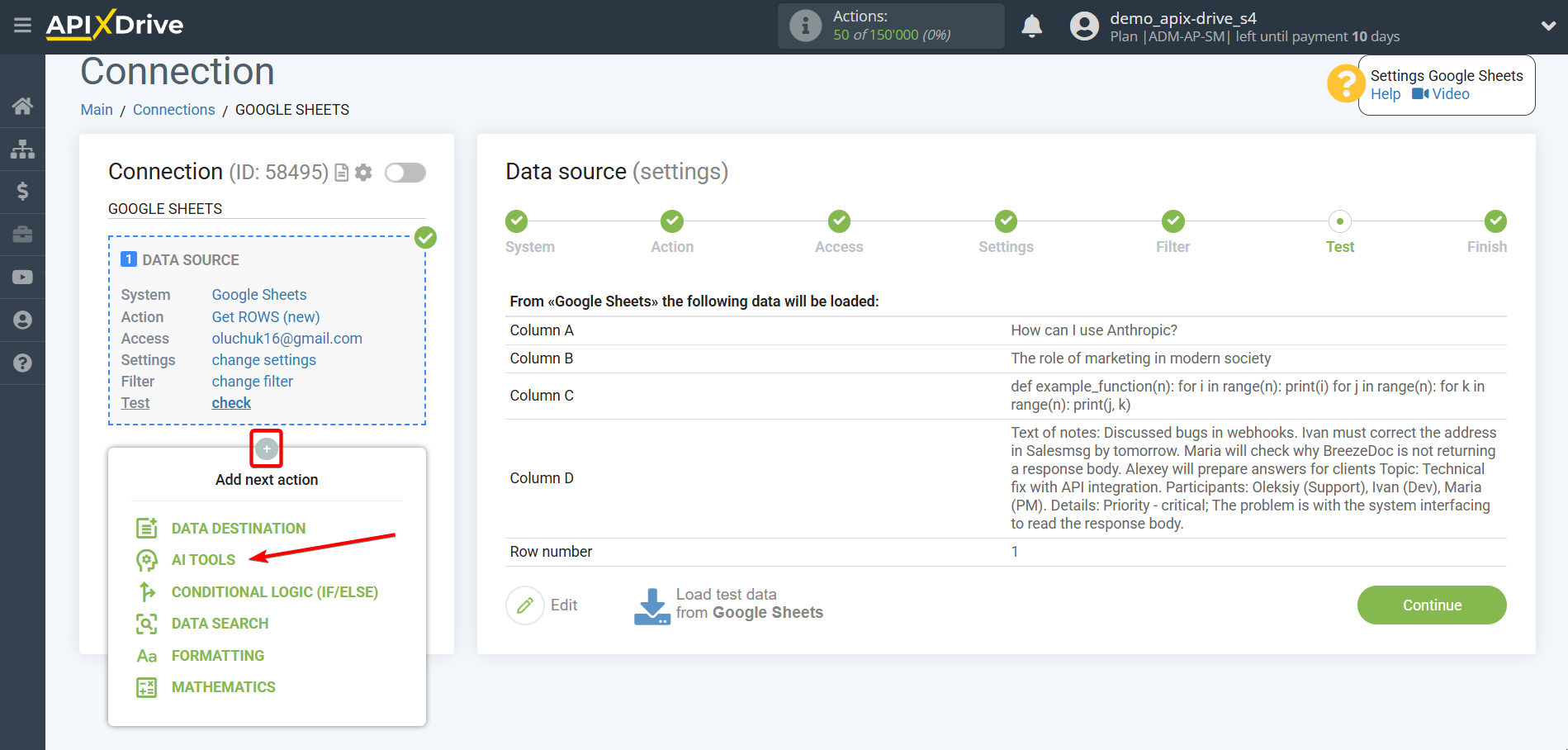Click the Formatting Aa icon

click(x=146, y=656)
